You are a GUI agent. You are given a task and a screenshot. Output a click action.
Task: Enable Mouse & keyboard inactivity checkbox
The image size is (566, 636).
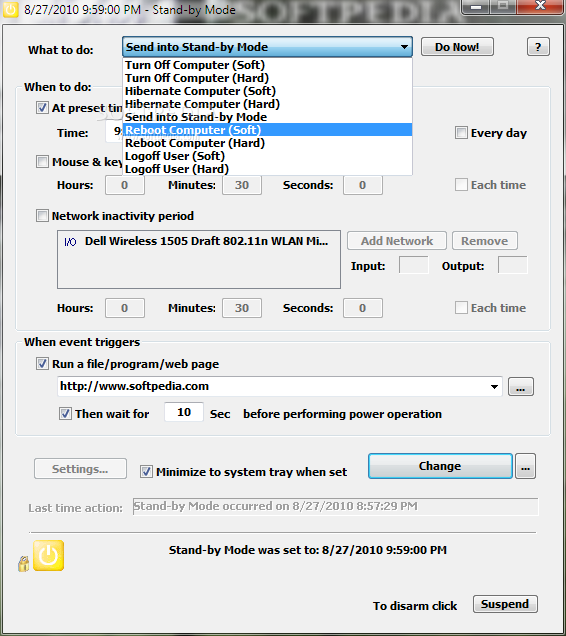[x=42, y=161]
